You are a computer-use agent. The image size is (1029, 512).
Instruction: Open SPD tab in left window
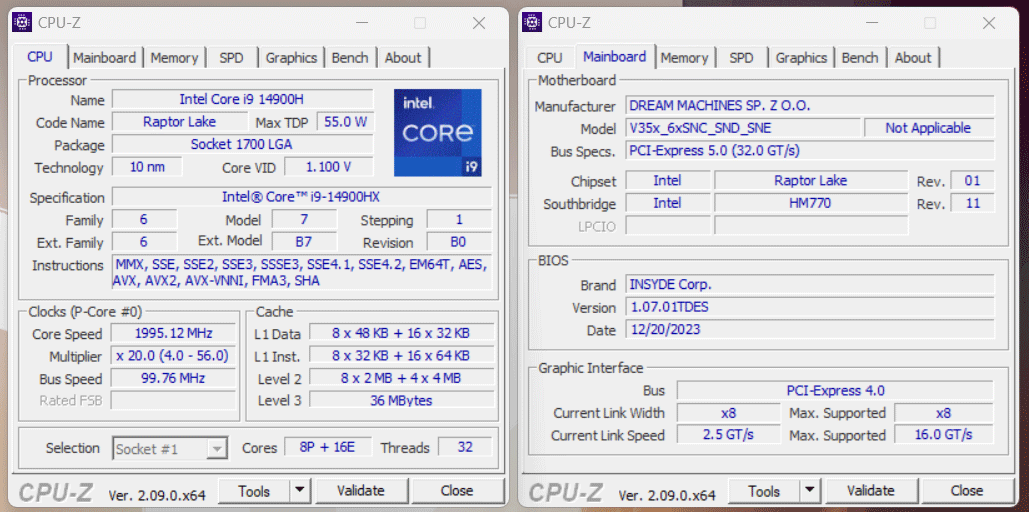(x=232, y=58)
